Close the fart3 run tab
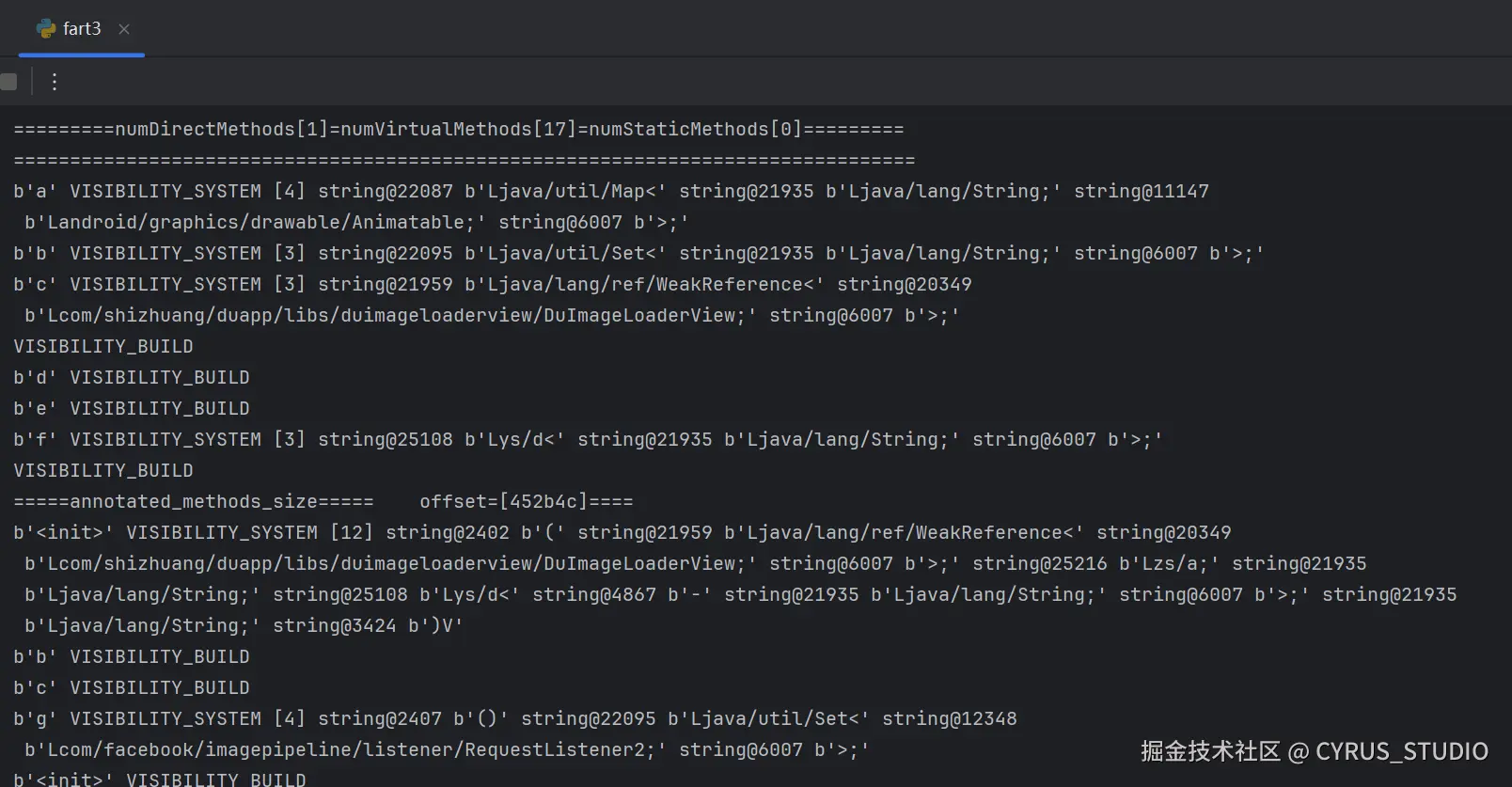Viewport: 1512px width, 787px height. coord(124,29)
